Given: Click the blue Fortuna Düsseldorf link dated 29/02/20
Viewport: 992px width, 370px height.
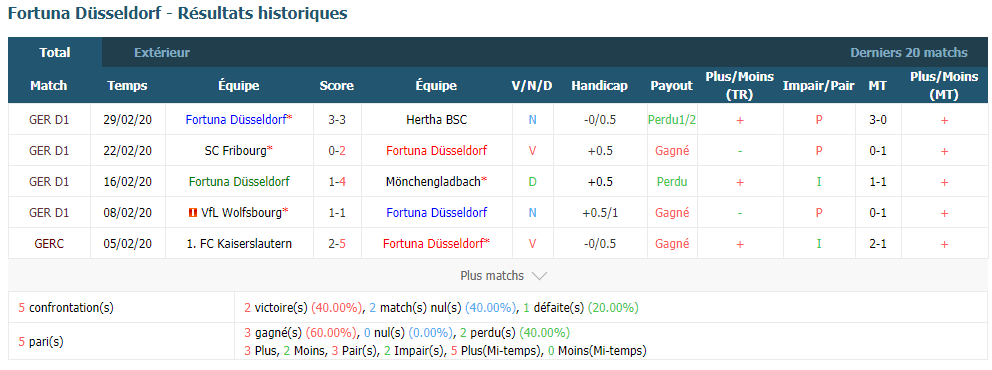Looking at the screenshot, I should pyautogui.click(x=236, y=120).
